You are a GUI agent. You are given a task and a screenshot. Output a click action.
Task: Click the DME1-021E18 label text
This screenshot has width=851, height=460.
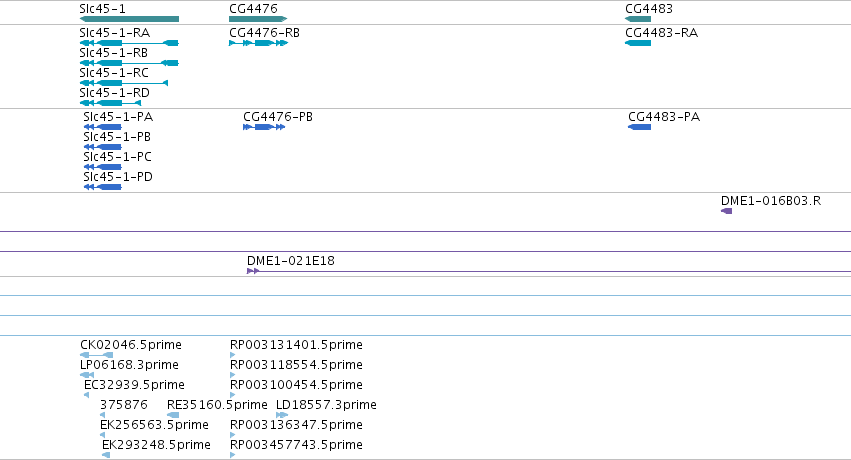click(291, 261)
